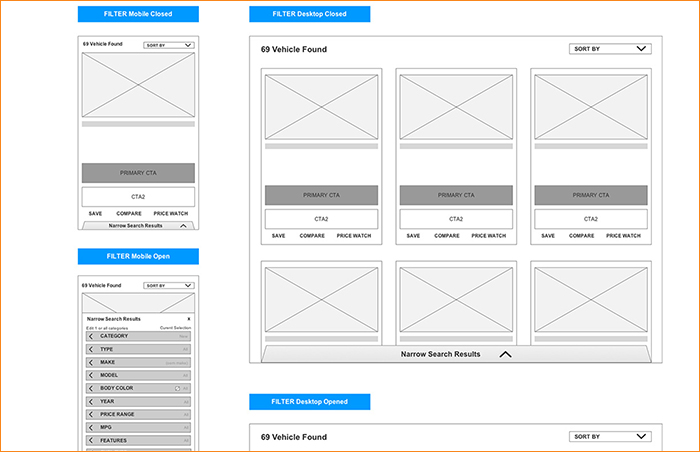Open SORT BY dropdown in Desktop Closed
This screenshot has height=452, width=700.
[610, 48]
